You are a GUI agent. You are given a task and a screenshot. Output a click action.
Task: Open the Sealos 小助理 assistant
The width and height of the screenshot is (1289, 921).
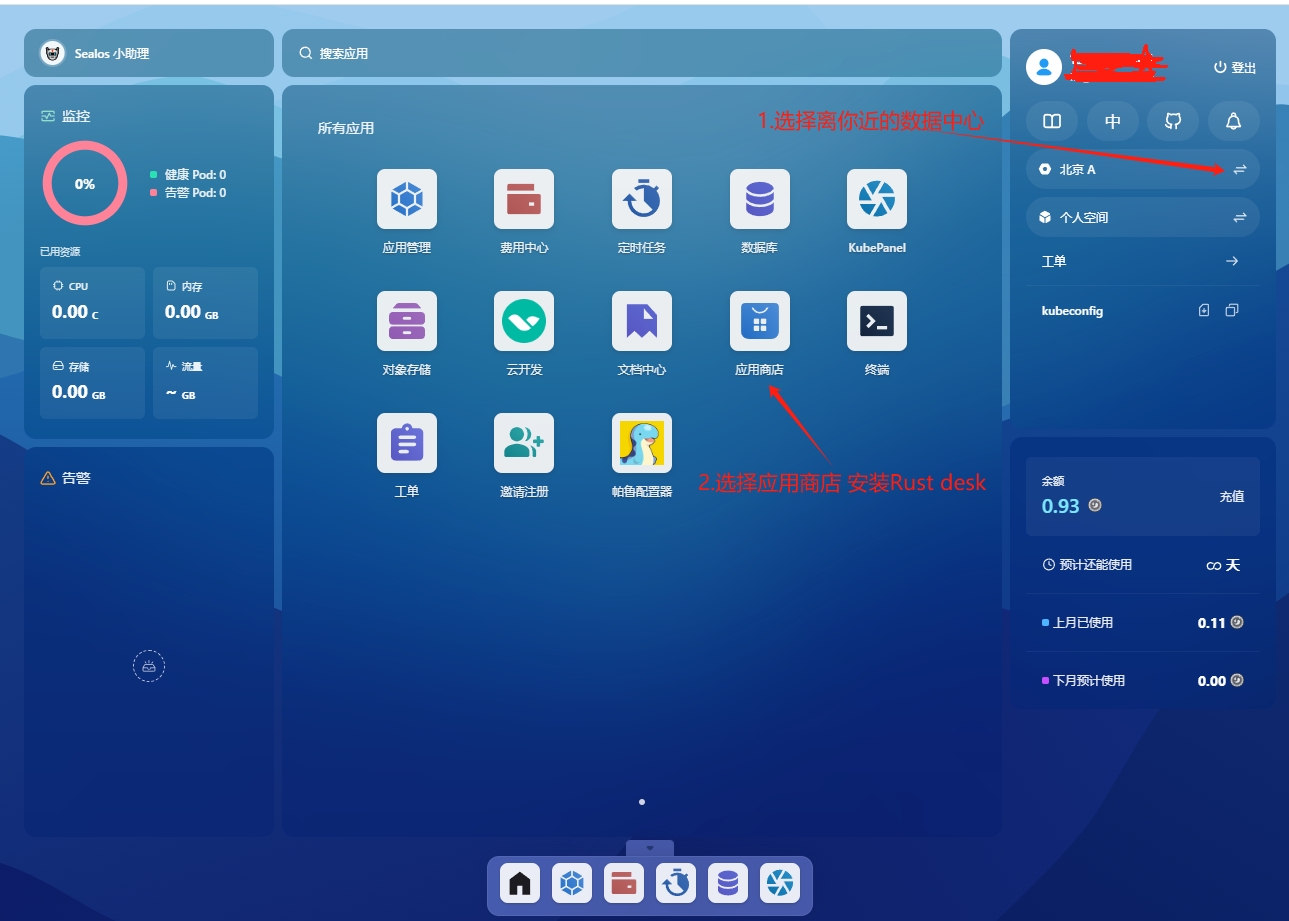click(x=149, y=53)
